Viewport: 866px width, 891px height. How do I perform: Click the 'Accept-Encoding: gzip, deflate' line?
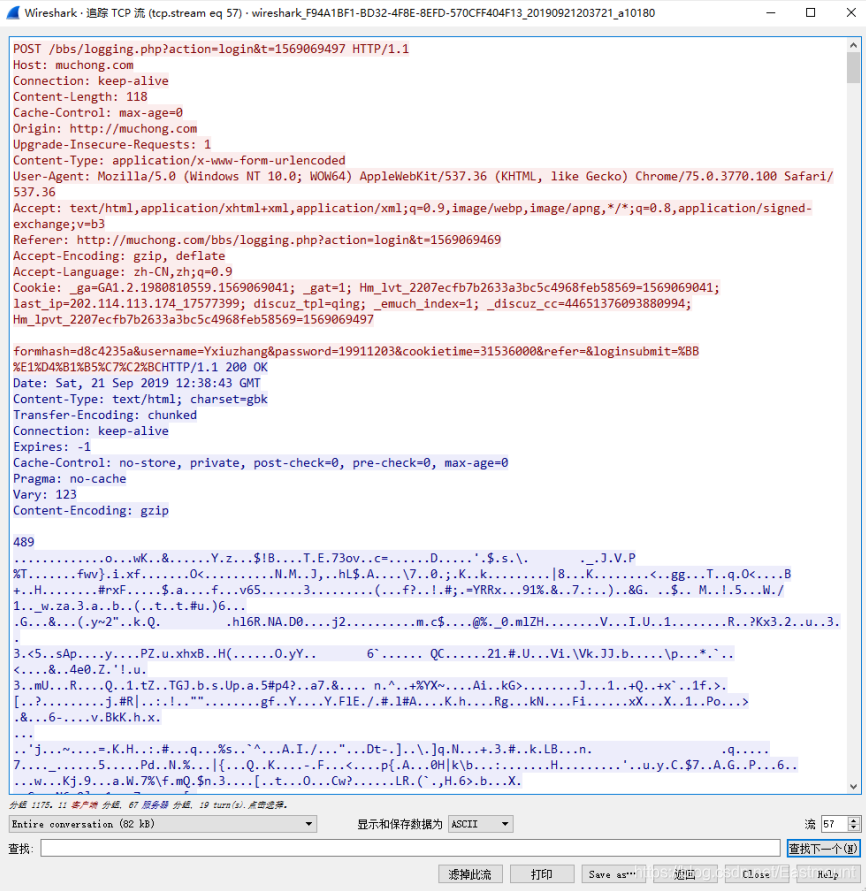pos(119,256)
